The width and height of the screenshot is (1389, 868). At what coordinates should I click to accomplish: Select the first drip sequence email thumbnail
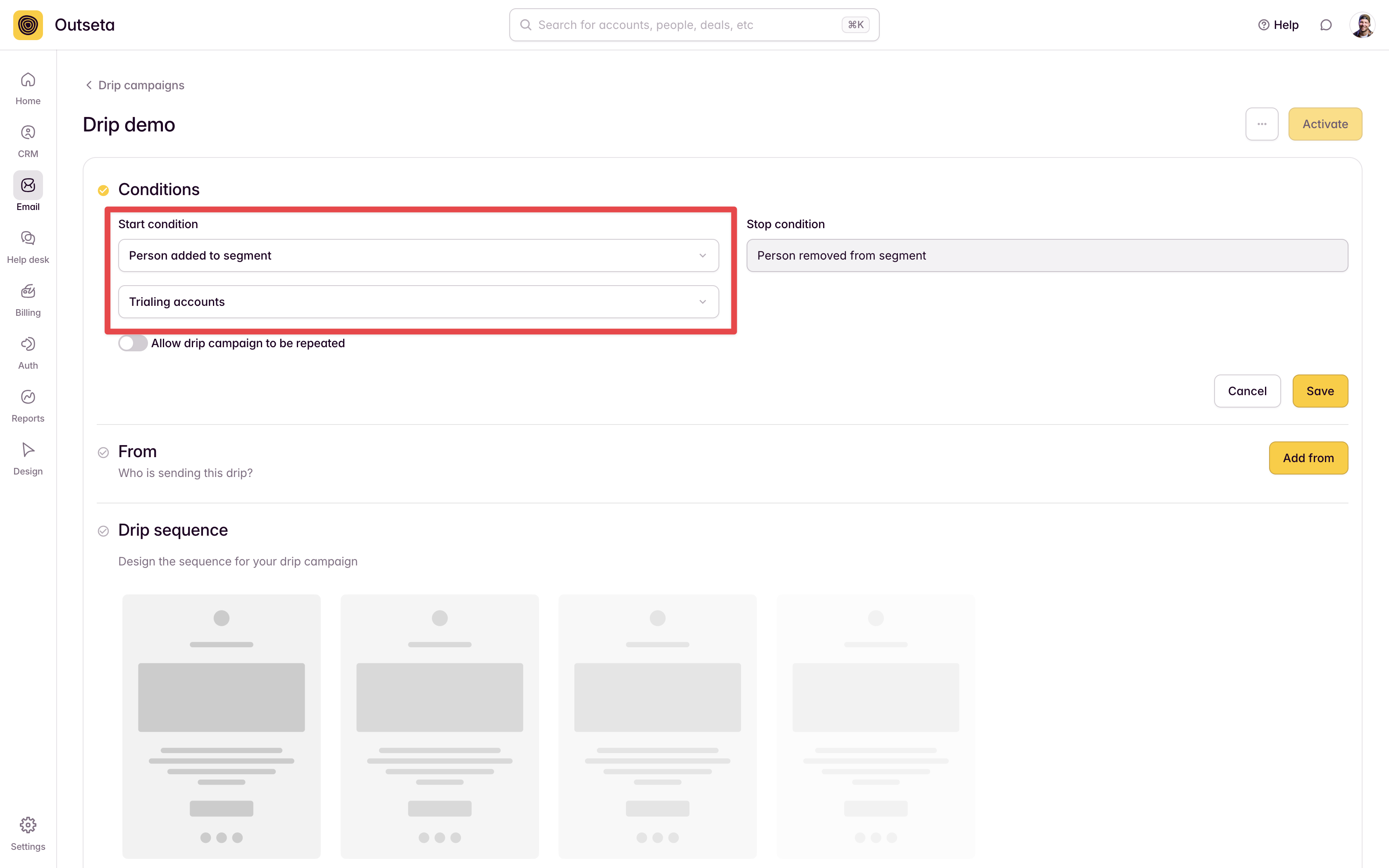click(221, 726)
